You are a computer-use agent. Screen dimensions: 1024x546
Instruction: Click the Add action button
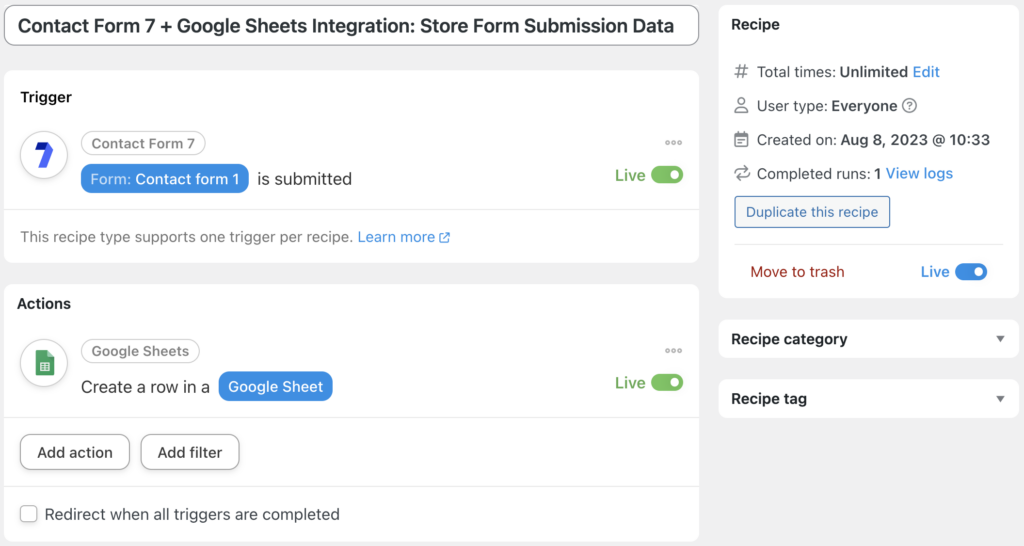click(x=75, y=452)
